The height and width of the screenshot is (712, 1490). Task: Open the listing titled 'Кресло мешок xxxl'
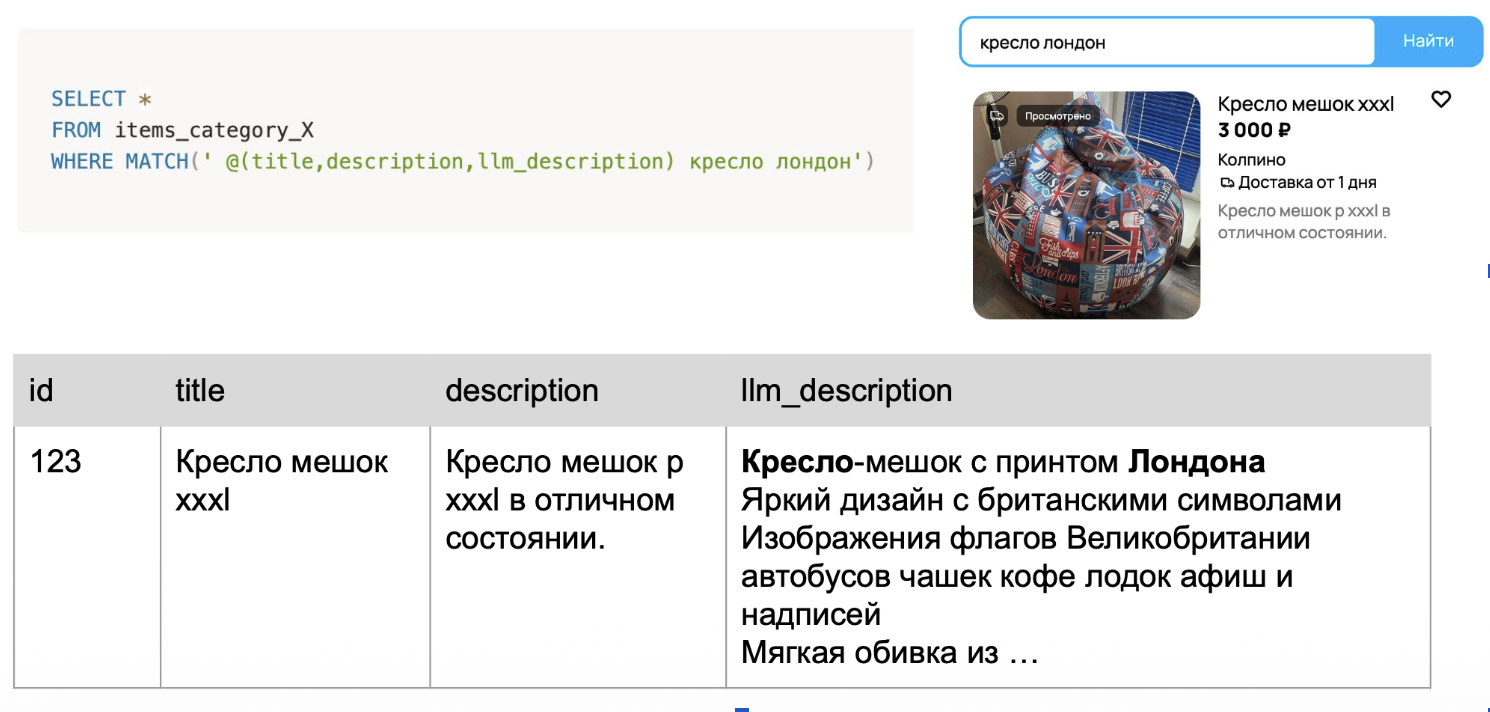[x=1305, y=104]
